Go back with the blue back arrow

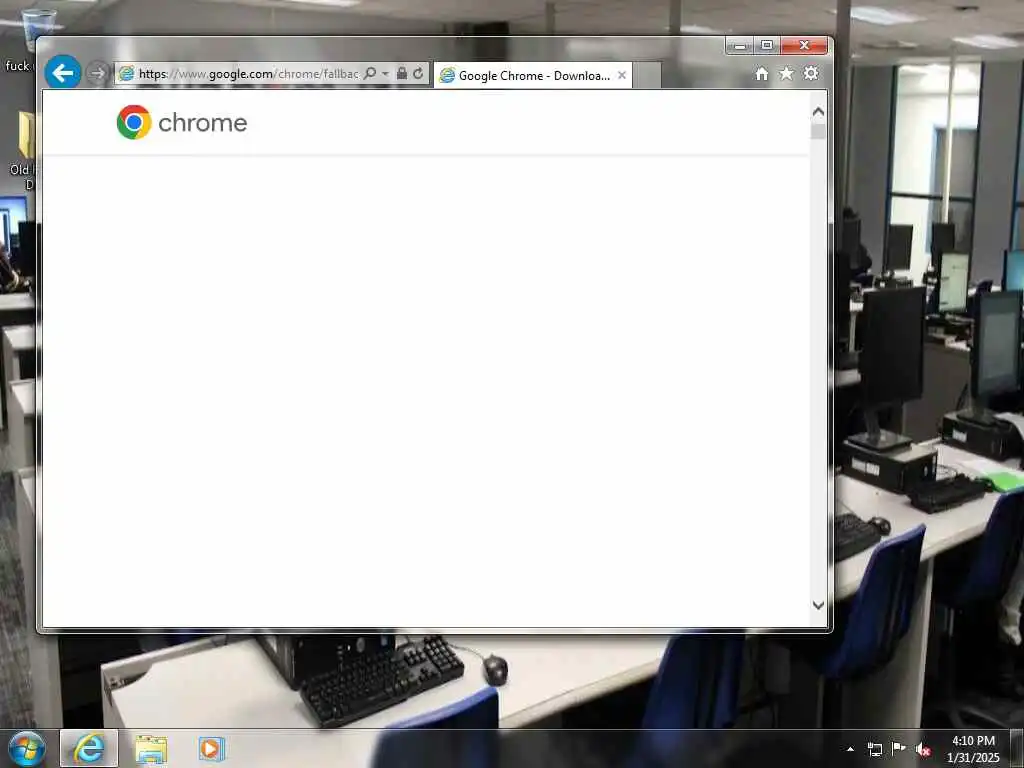(x=63, y=72)
